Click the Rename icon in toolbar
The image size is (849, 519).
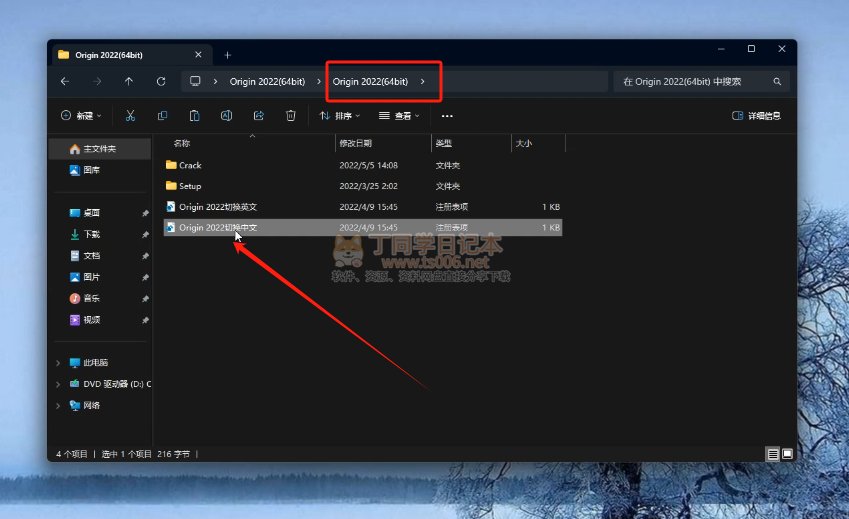click(x=226, y=116)
